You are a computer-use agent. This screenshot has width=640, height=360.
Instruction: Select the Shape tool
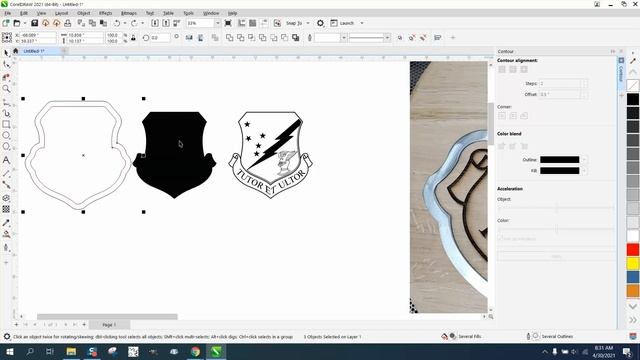point(6,64)
